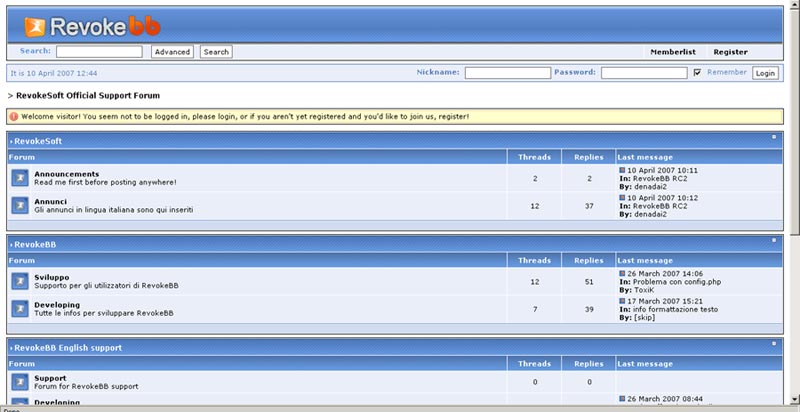The image size is (800, 412).
Task: Collapse the RevokeBB category section
Action: [773, 240]
